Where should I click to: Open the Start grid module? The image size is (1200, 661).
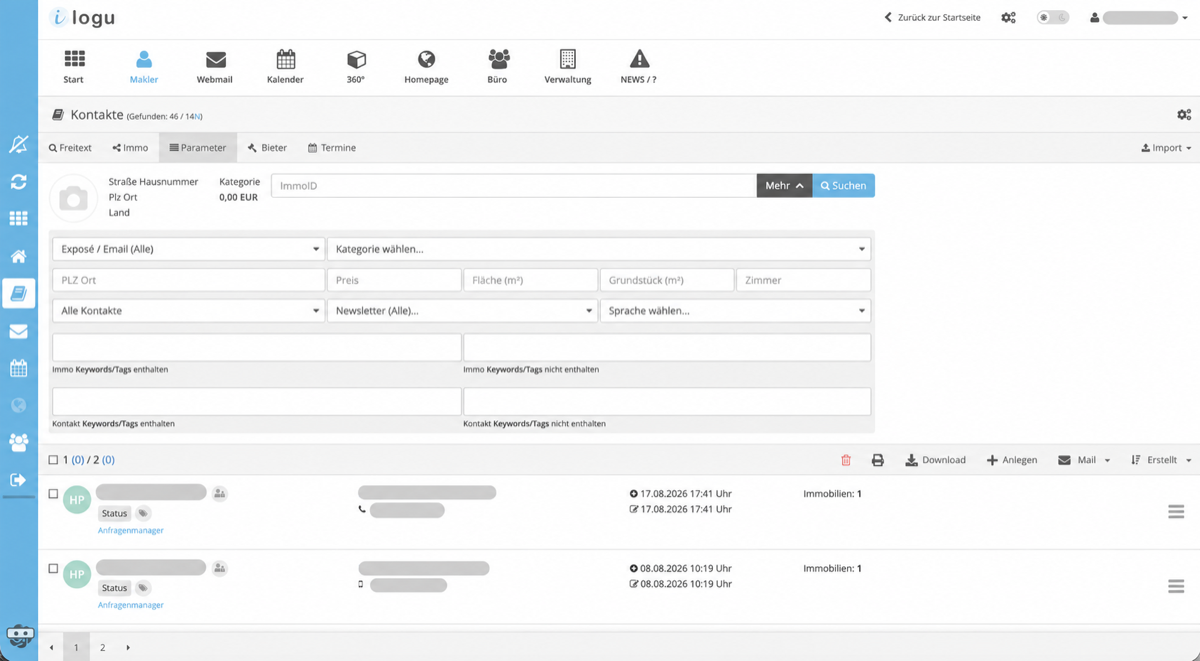pyautogui.click(x=74, y=67)
